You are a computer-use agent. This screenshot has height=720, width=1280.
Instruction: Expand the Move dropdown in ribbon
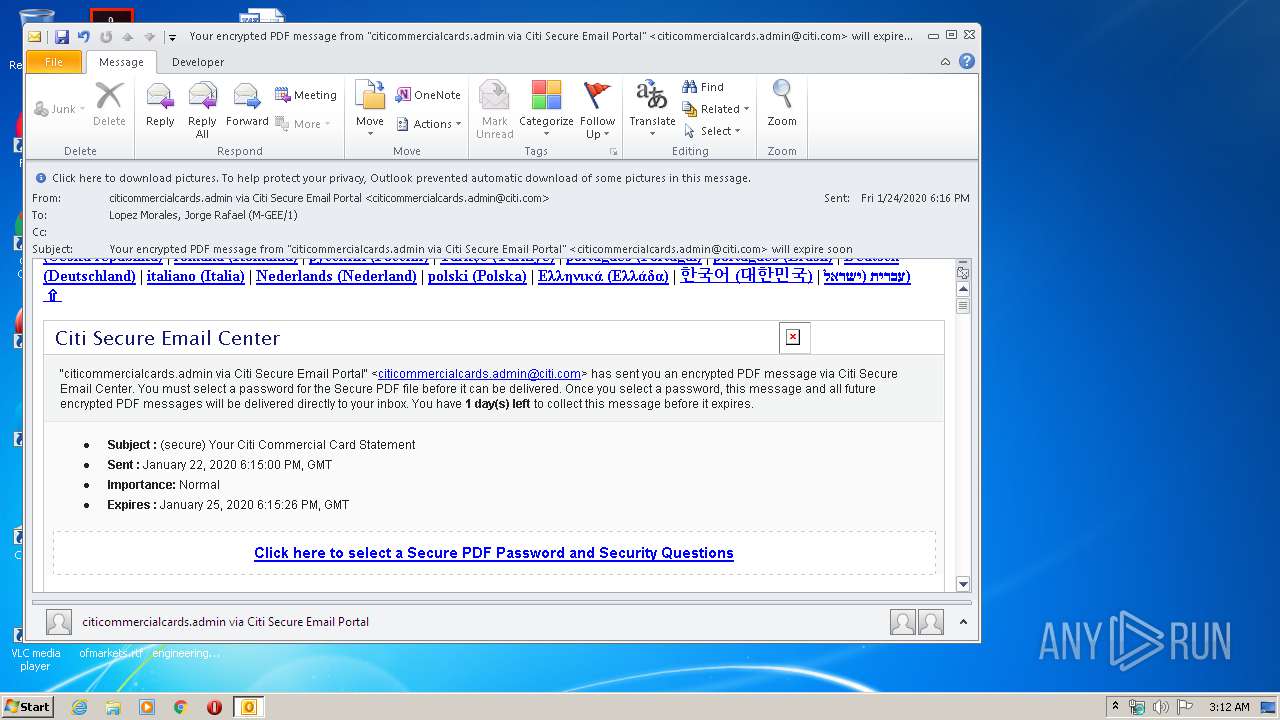[x=370, y=109]
